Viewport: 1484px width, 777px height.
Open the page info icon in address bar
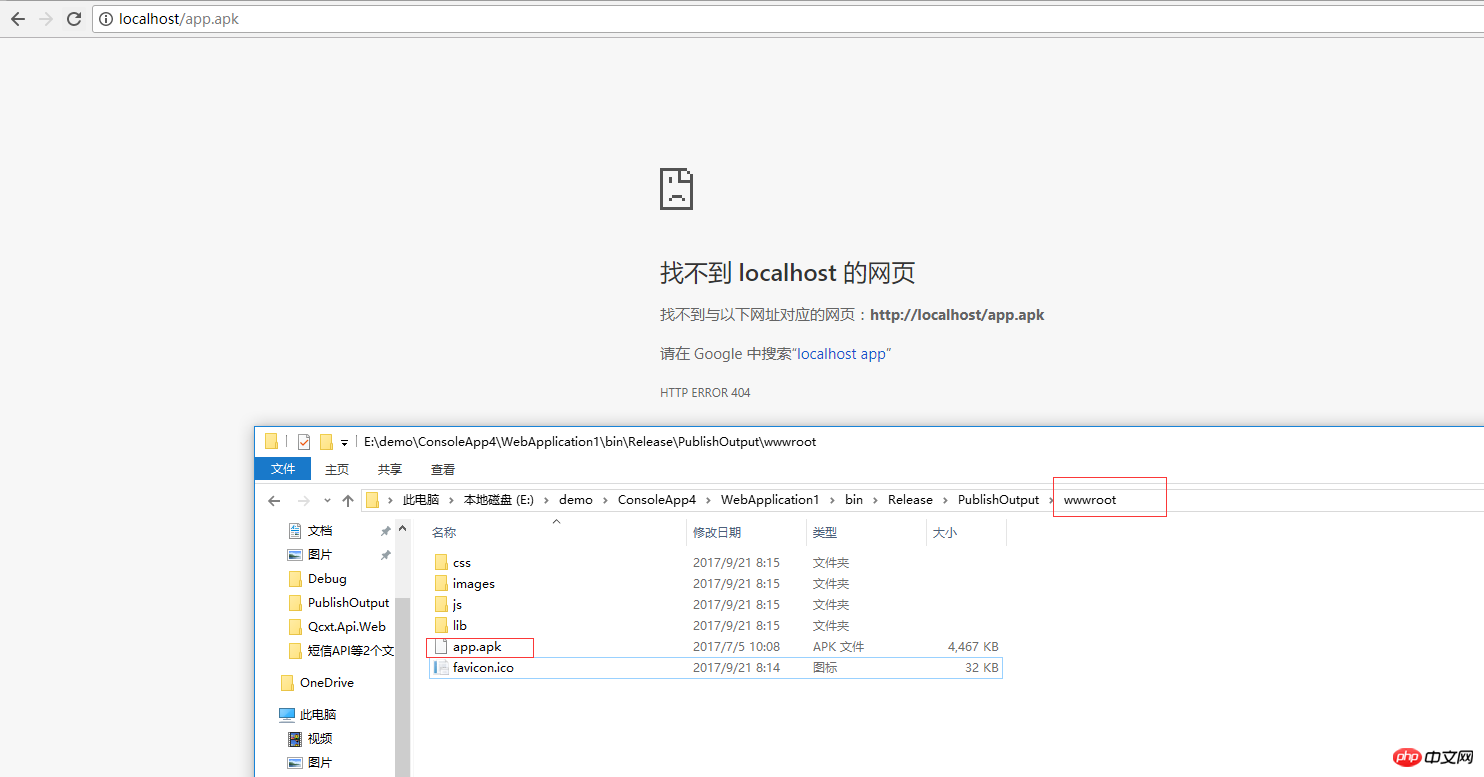pos(106,18)
